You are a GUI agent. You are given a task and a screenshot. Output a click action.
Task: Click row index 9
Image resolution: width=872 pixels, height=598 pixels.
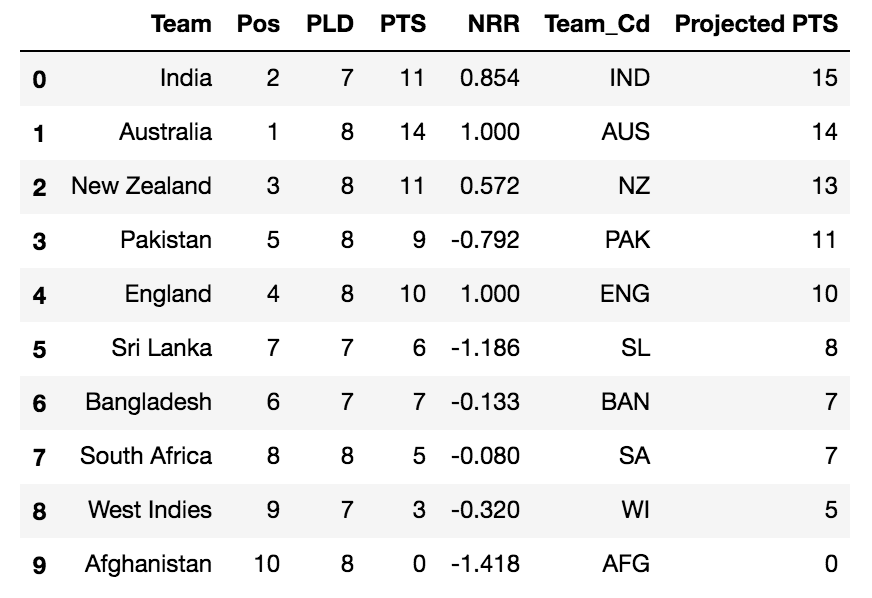tap(39, 565)
